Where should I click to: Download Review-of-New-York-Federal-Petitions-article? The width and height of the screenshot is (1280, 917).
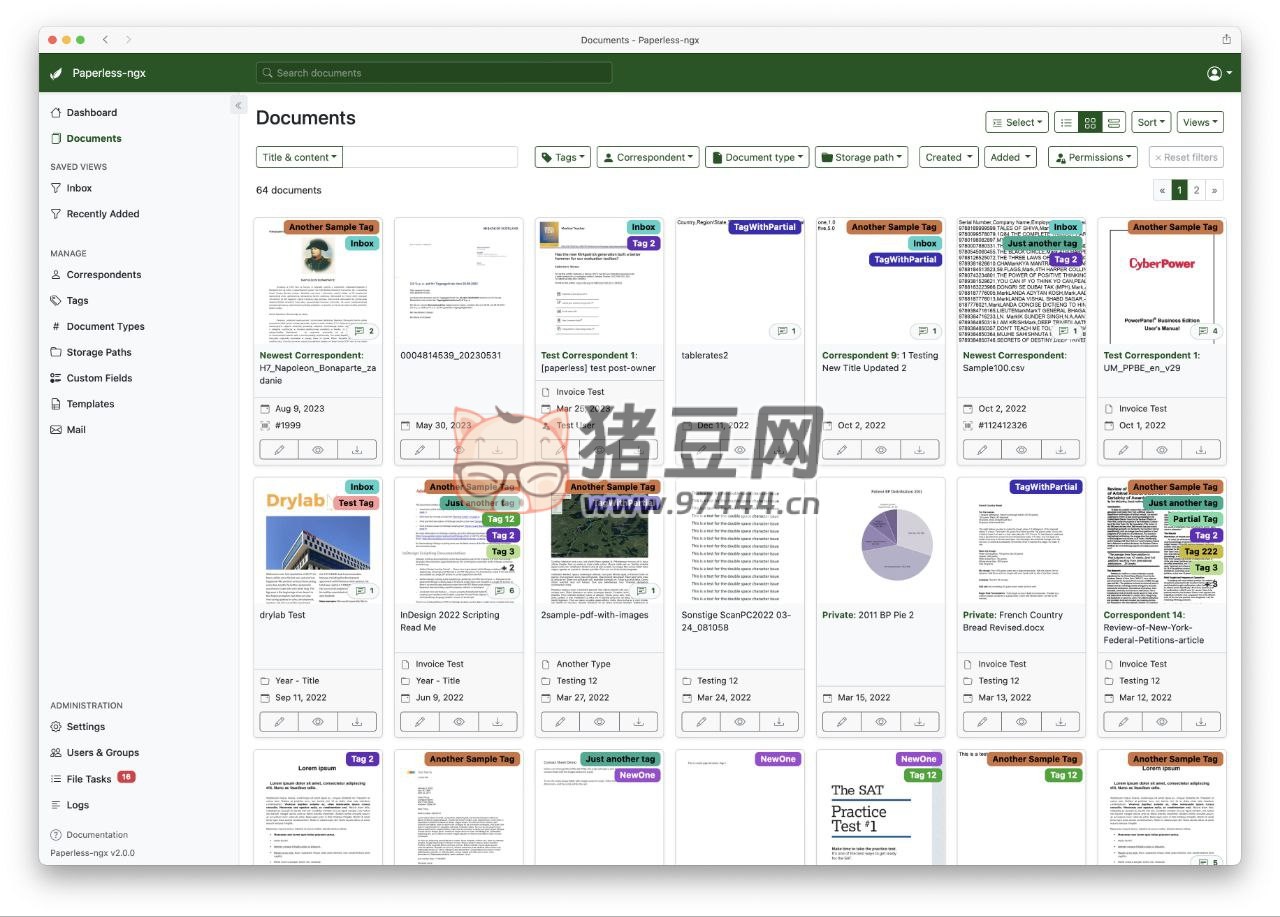(x=1201, y=722)
